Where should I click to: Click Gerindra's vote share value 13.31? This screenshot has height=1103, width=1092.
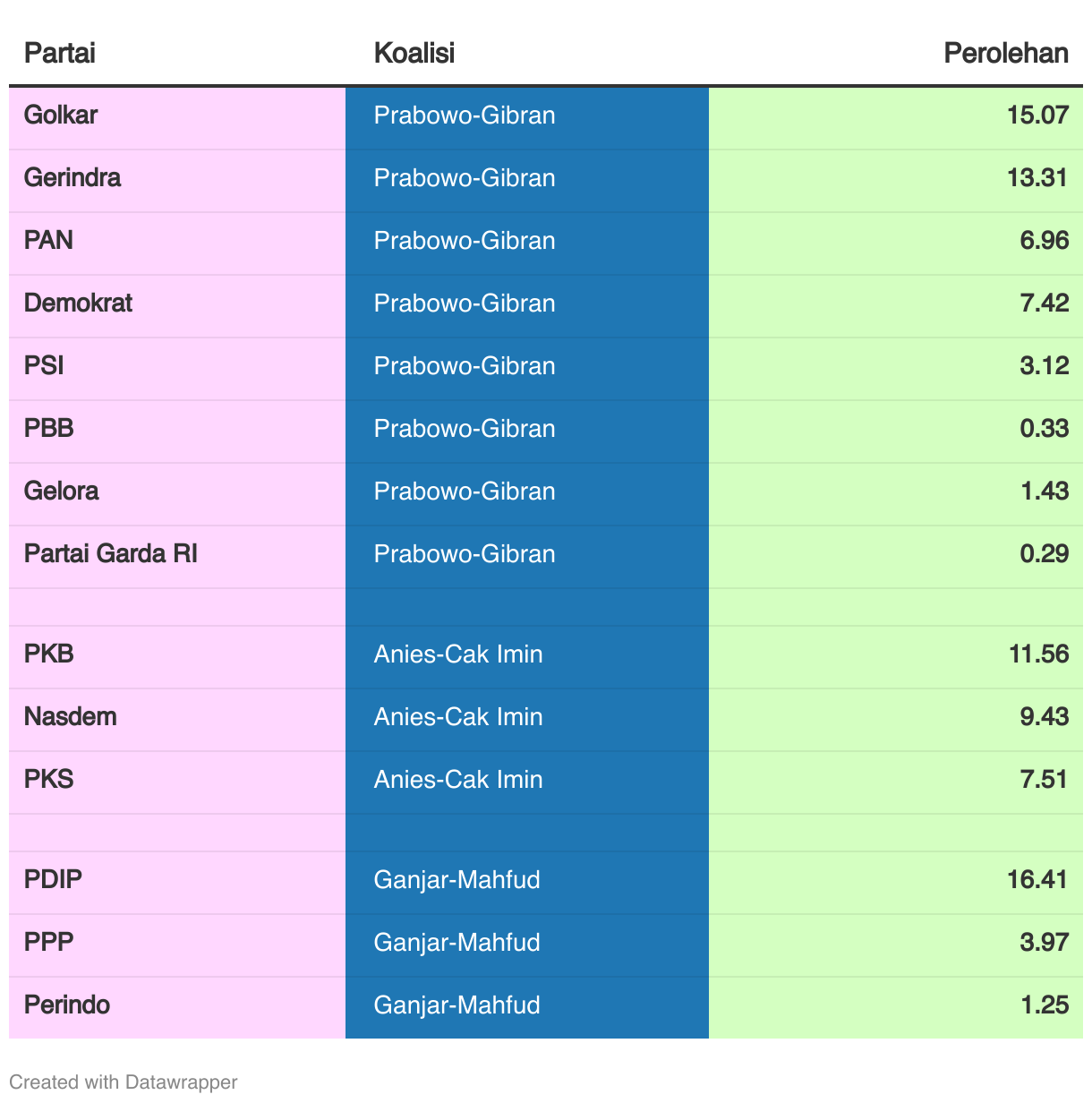coord(1037,178)
